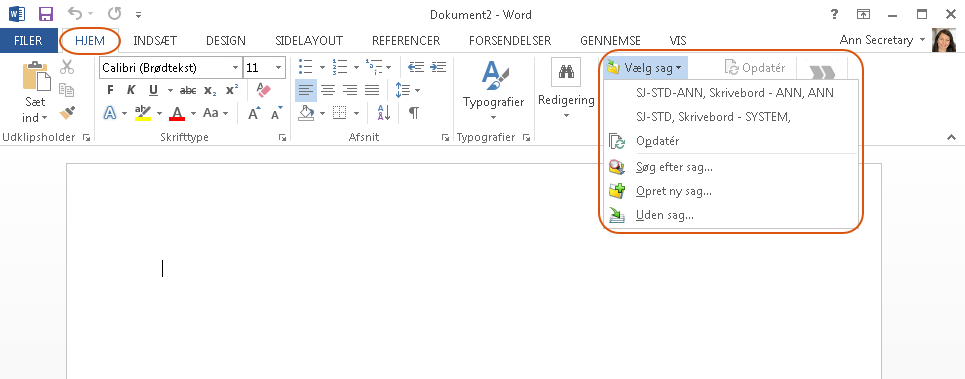Click the Vælg sag button
965x379 pixels.
(x=645, y=68)
